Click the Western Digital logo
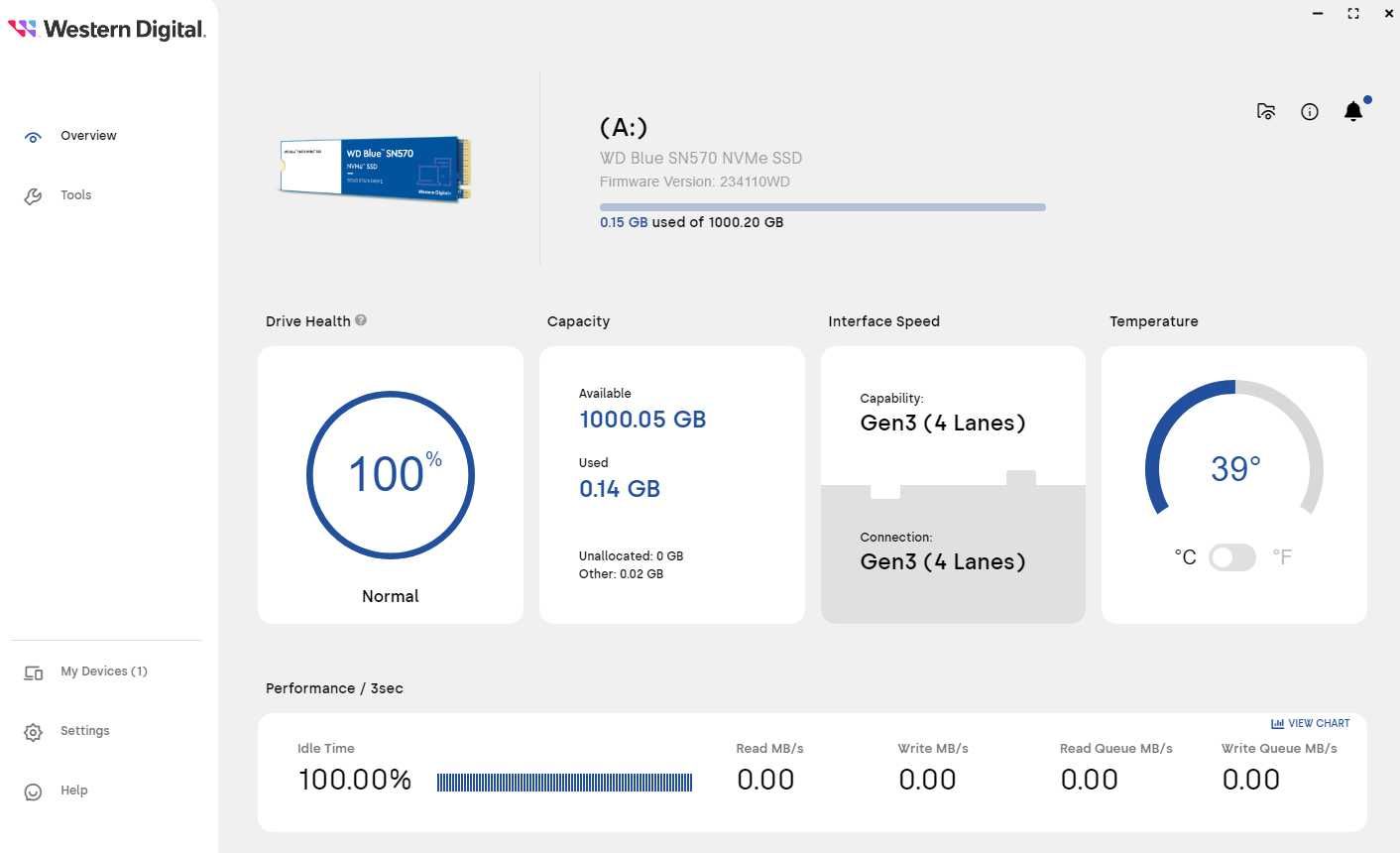The height and width of the screenshot is (853, 1400). [107, 29]
